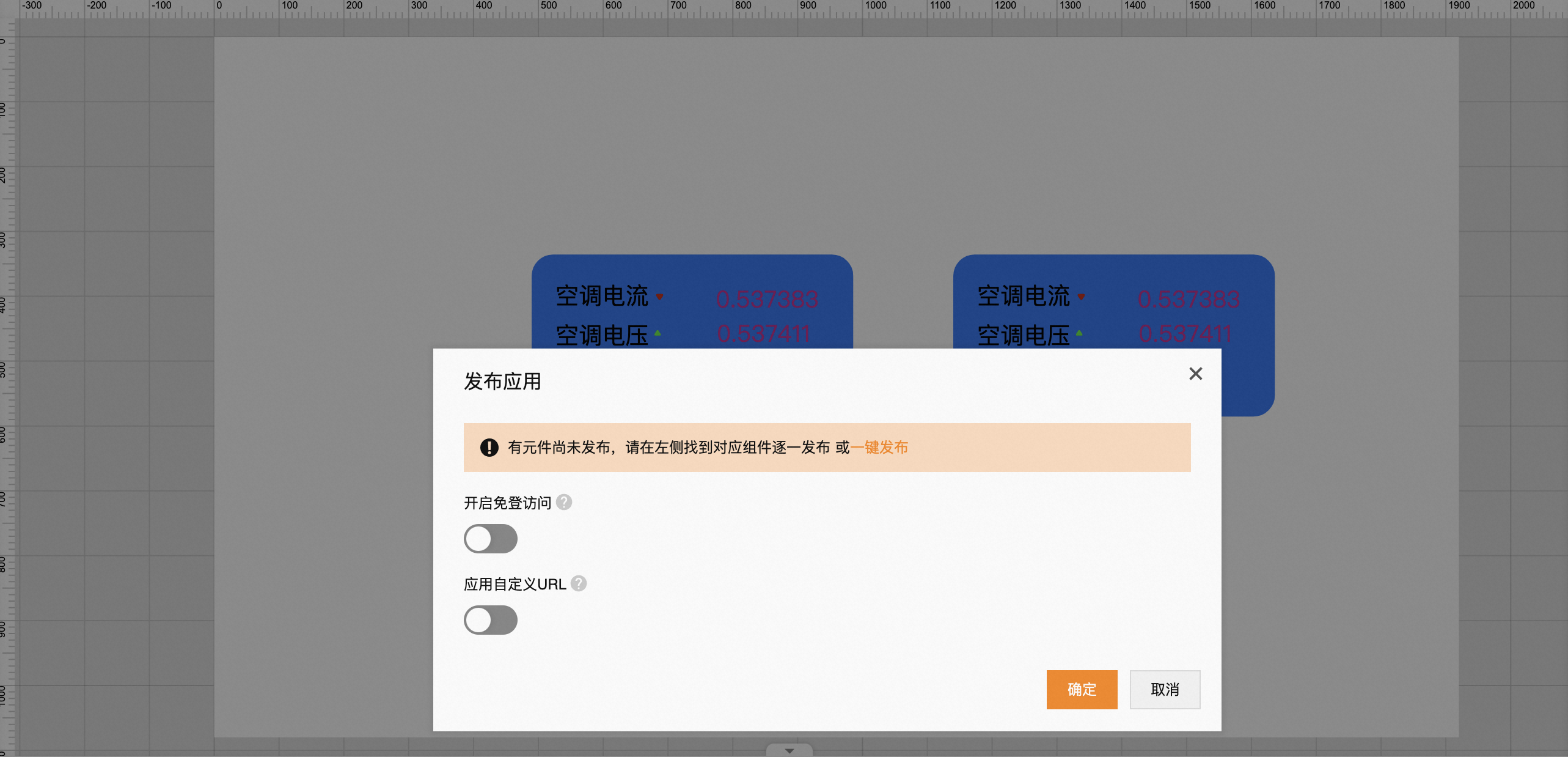Click value 0.537383 in the left card
Viewport: 1568px width, 757px height.
767,299
